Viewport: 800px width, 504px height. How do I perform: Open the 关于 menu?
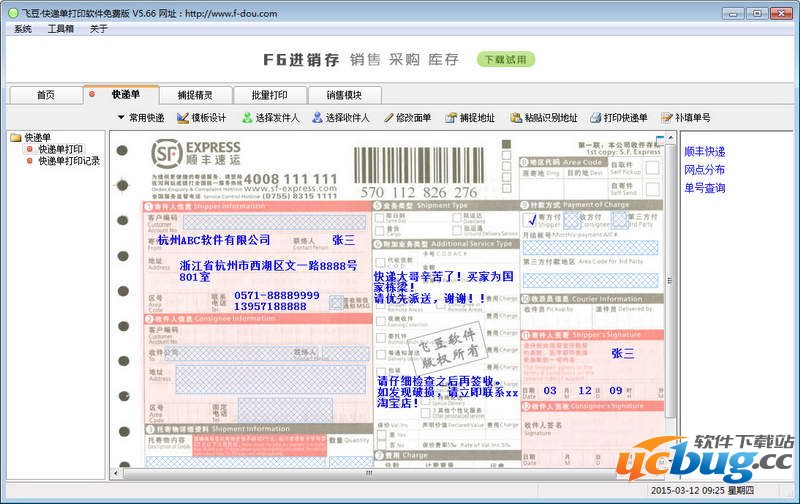pos(98,29)
